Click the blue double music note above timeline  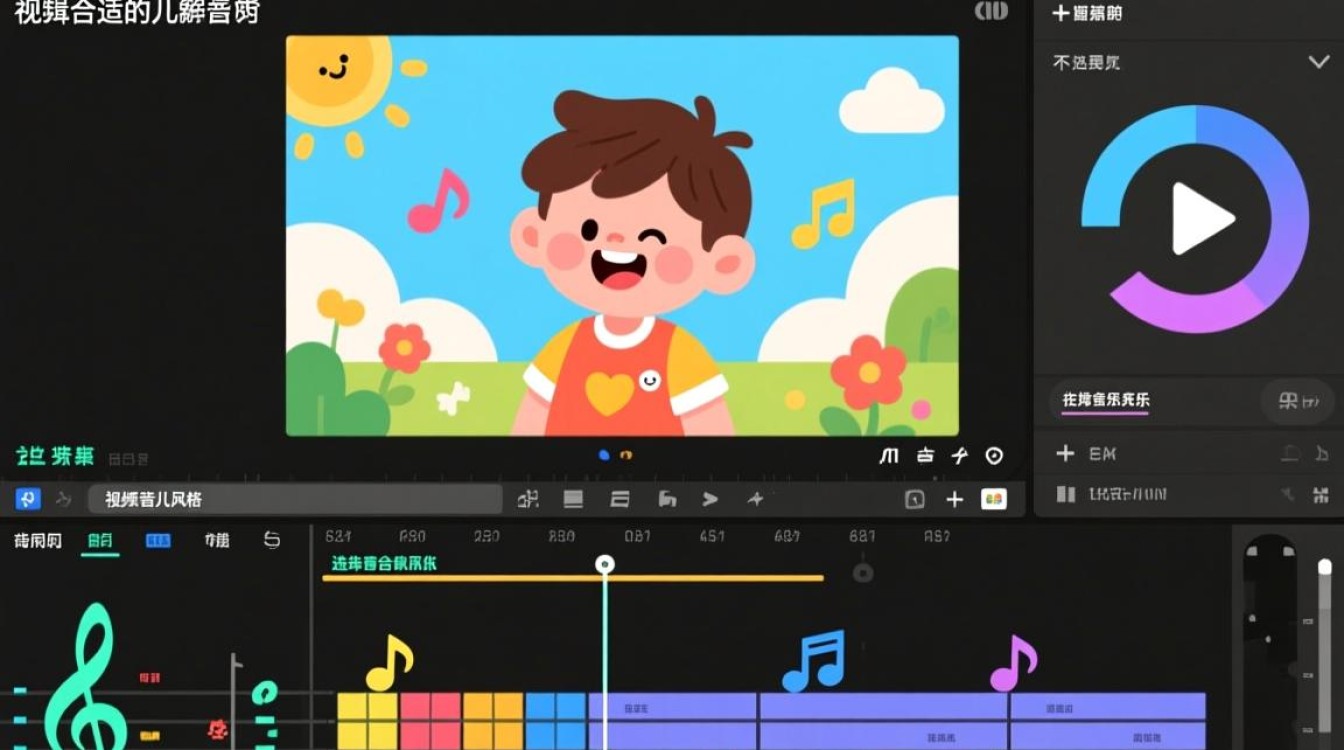tap(814, 661)
